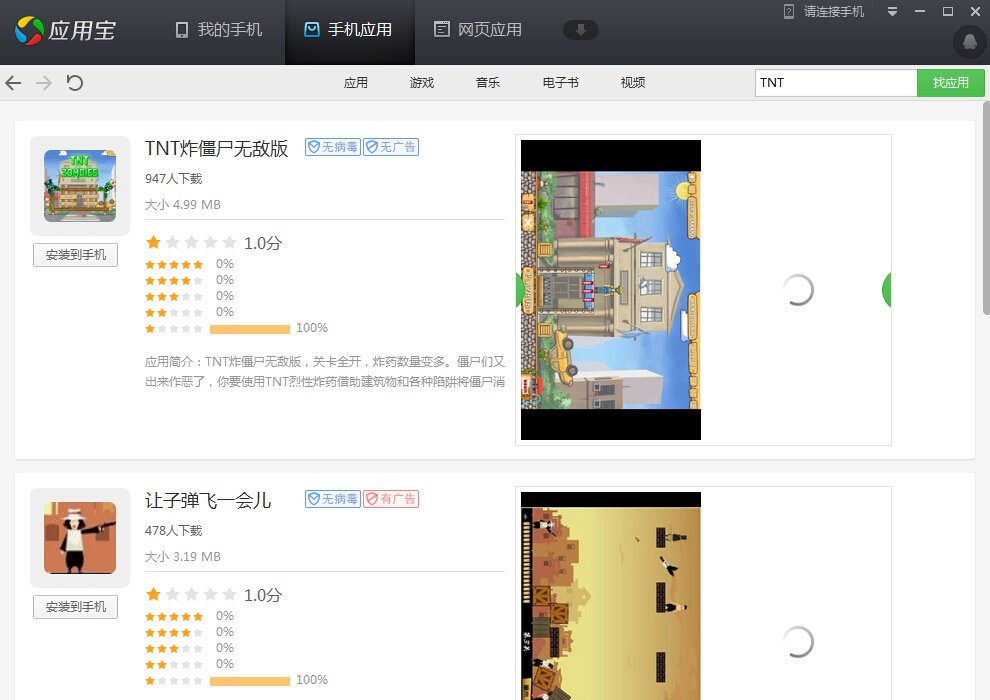Select the 音乐 category tab

coord(488,83)
